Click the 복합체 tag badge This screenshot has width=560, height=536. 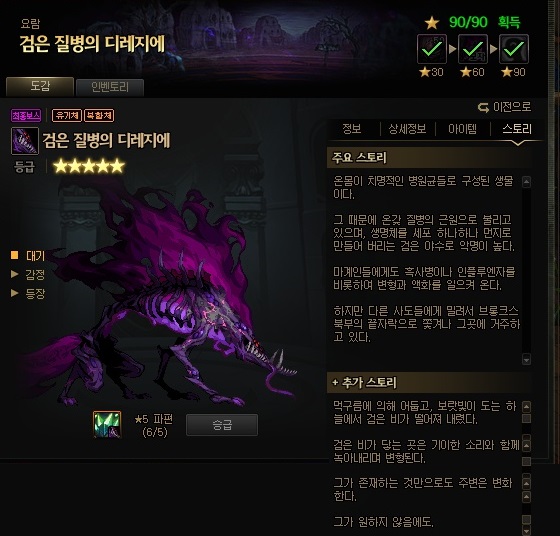click(99, 115)
